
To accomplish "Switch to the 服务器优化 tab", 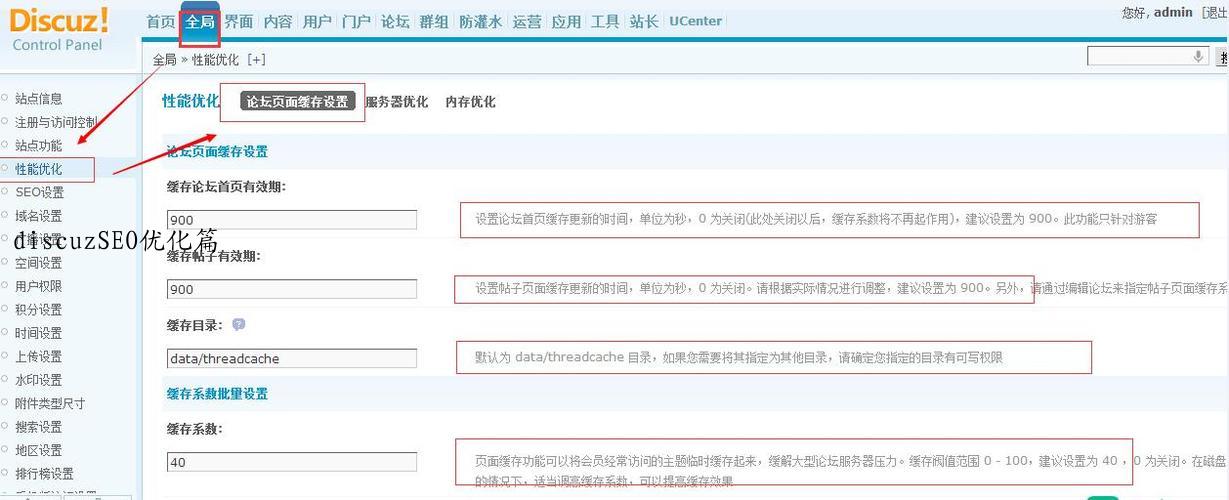I will 397,102.
